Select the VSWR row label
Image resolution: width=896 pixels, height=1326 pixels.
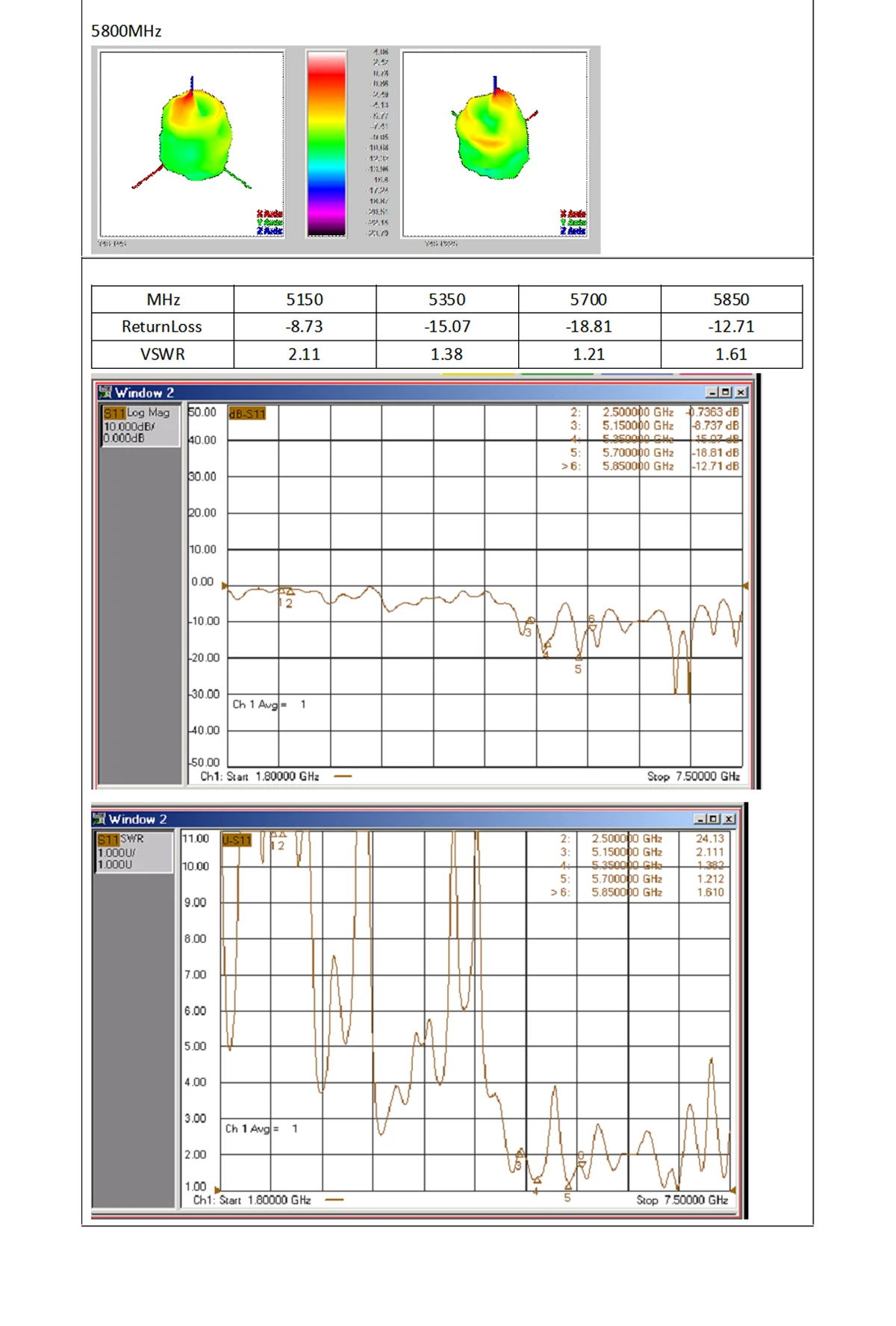(x=163, y=354)
